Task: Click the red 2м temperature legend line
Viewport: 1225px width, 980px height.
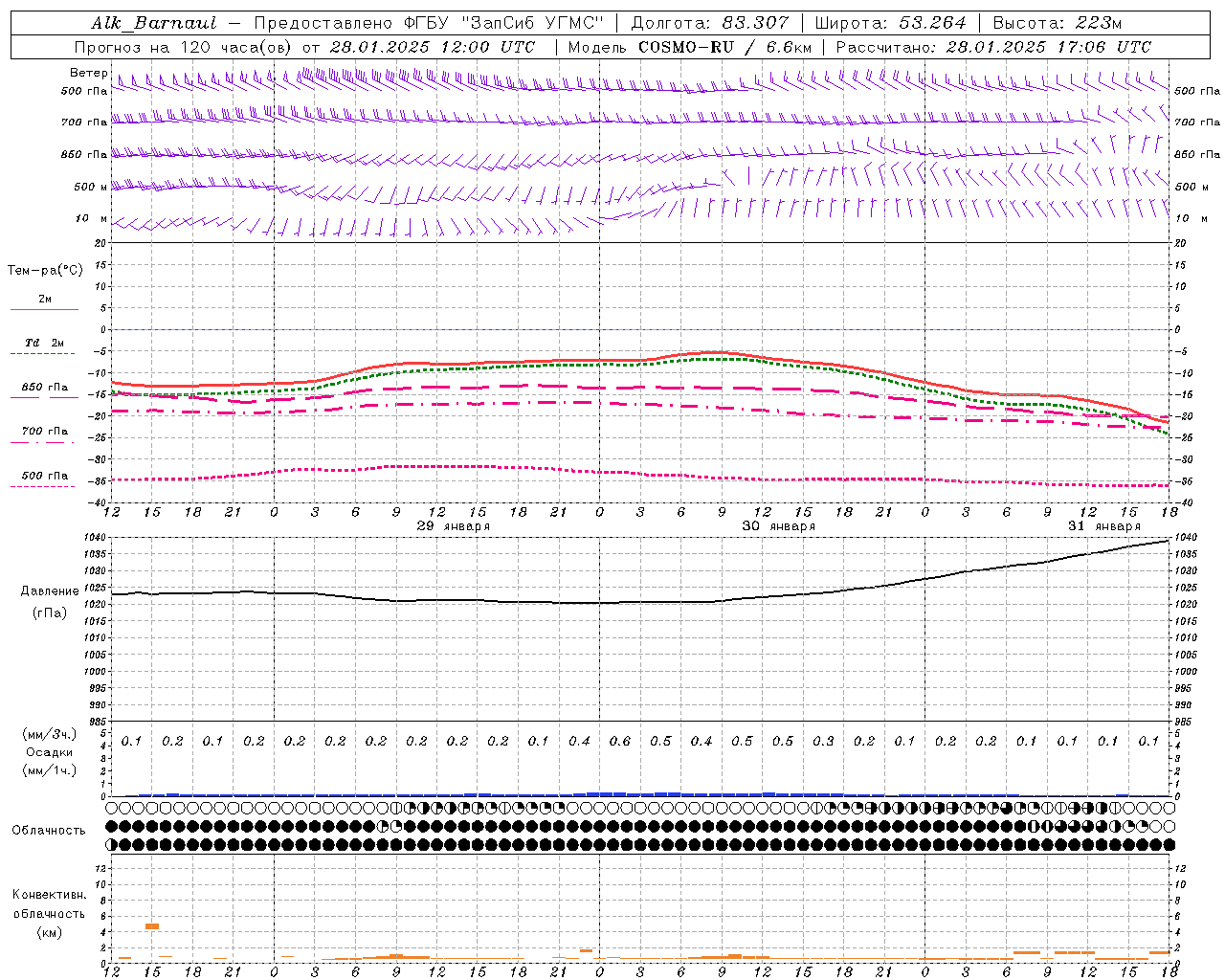Action: (44, 309)
